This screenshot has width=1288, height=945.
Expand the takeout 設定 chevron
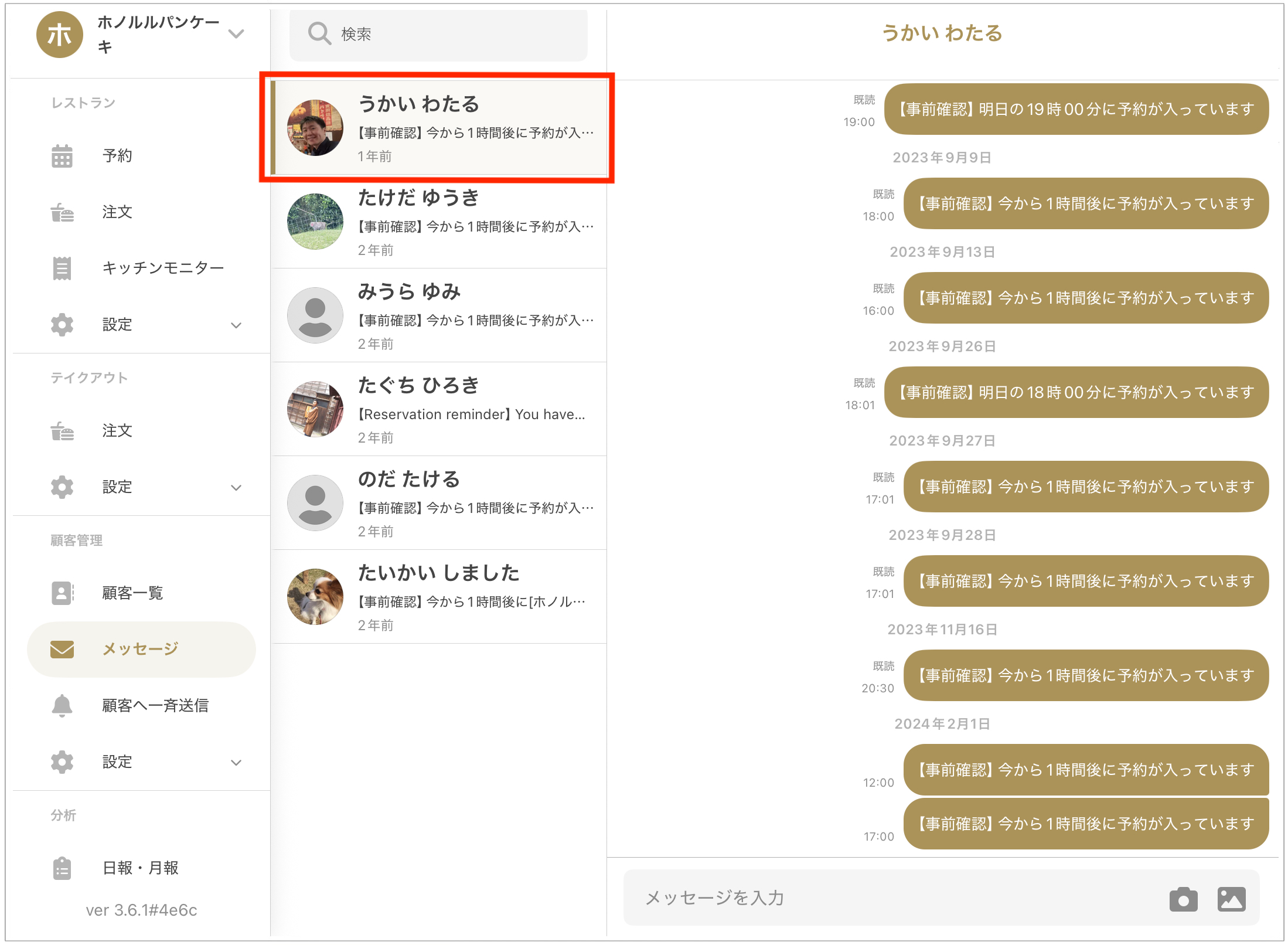coord(236,488)
